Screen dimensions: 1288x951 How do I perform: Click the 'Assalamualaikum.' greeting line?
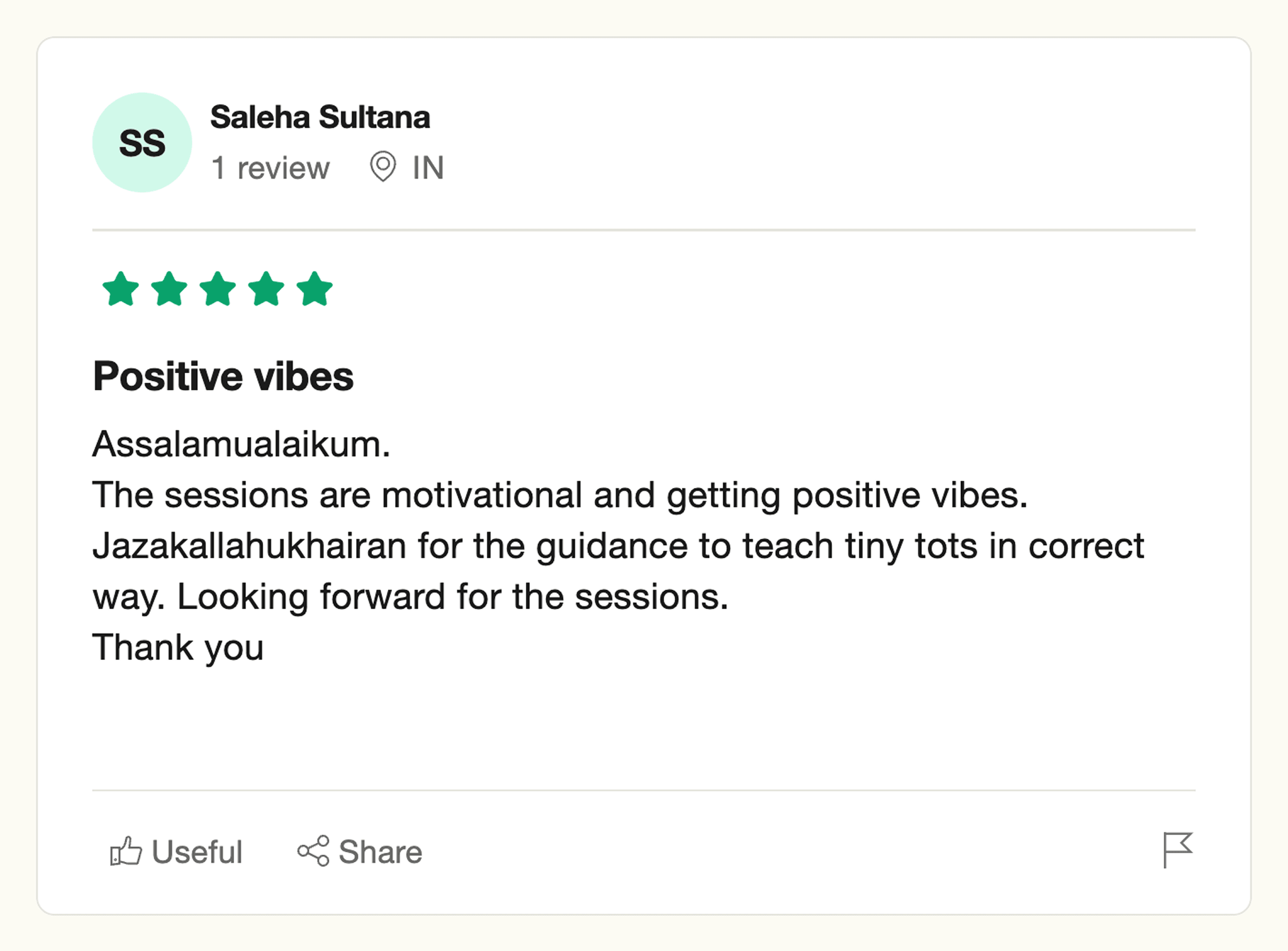point(241,444)
